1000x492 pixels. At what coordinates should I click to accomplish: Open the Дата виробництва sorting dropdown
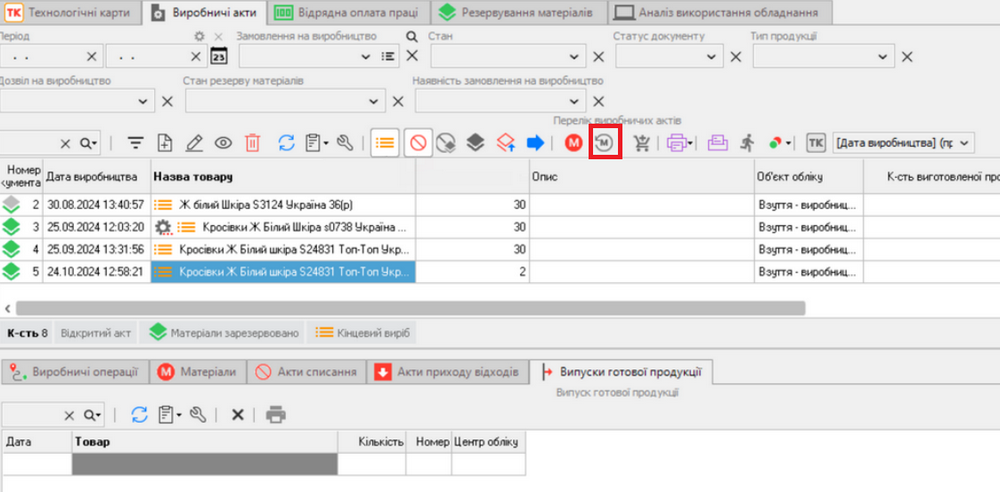[964, 143]
